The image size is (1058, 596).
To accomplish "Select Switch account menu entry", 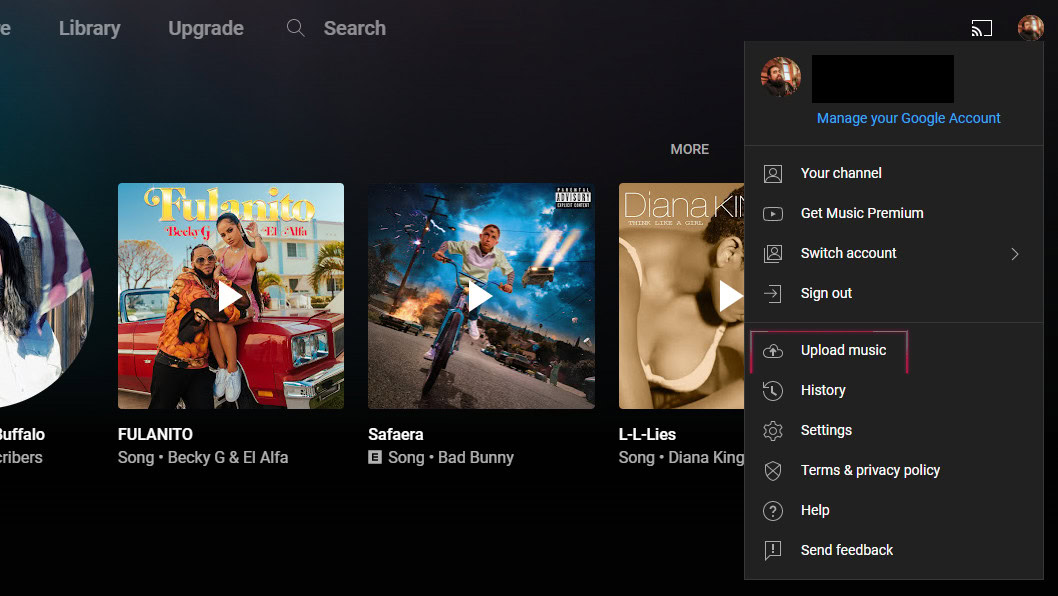I will (894, 253).
